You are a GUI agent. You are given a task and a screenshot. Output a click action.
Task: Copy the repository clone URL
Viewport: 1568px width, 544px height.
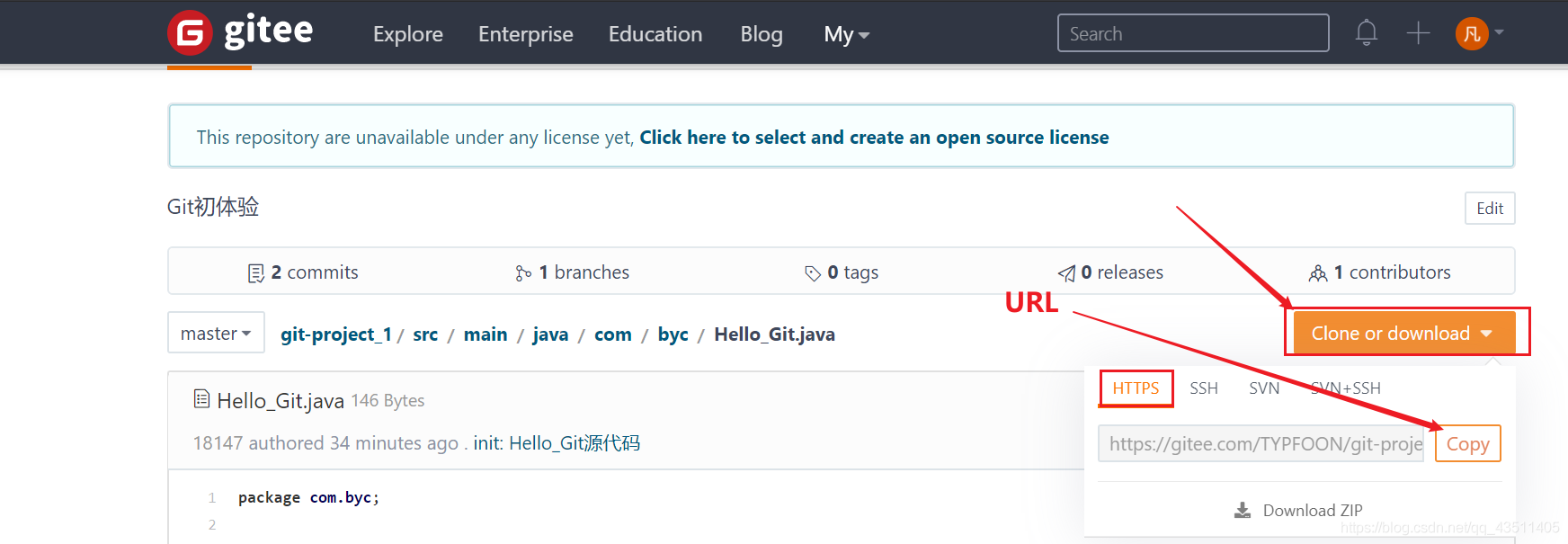click(1467, 444)
